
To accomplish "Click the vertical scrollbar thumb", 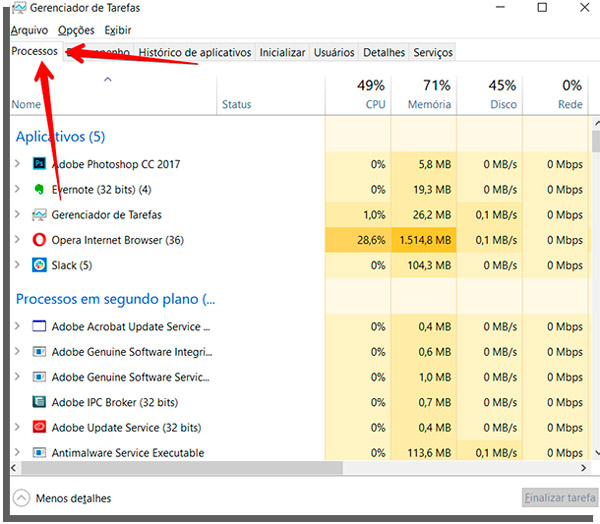I will [x=596, y=141].
